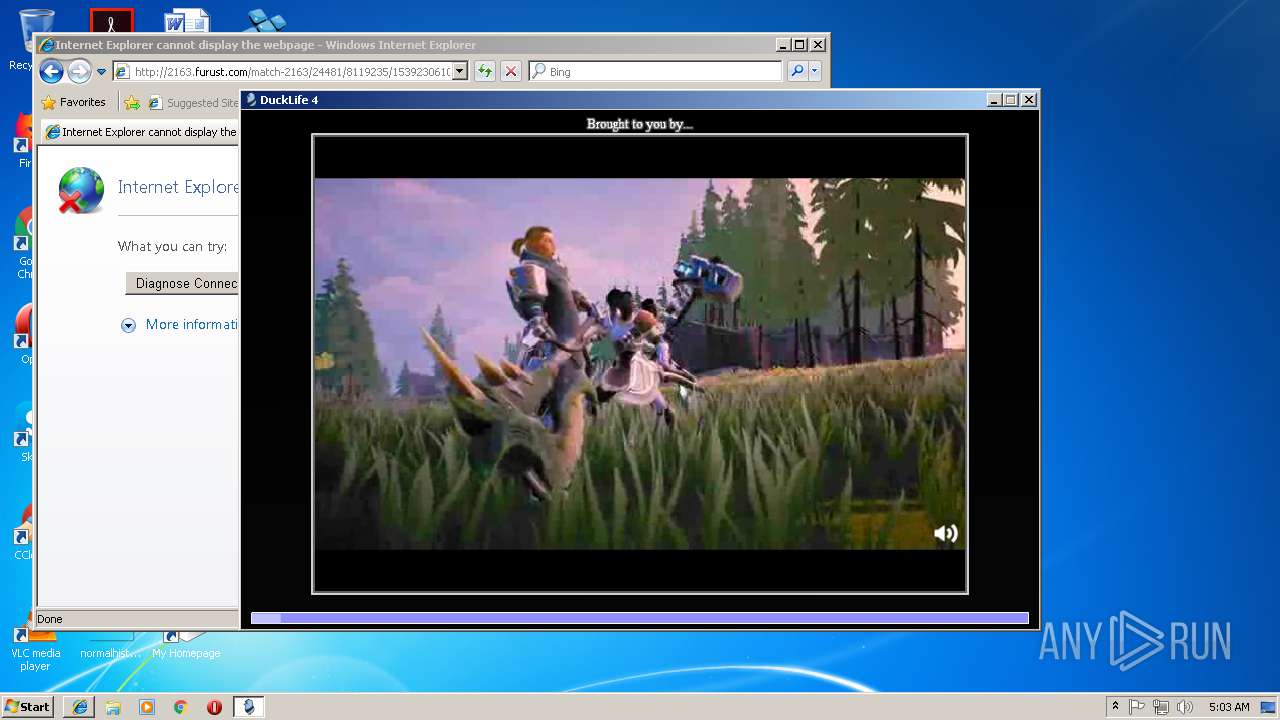This screenshot has width=1280, height=720.
Task: Expand More information section
Action: [x=180, y=324]
